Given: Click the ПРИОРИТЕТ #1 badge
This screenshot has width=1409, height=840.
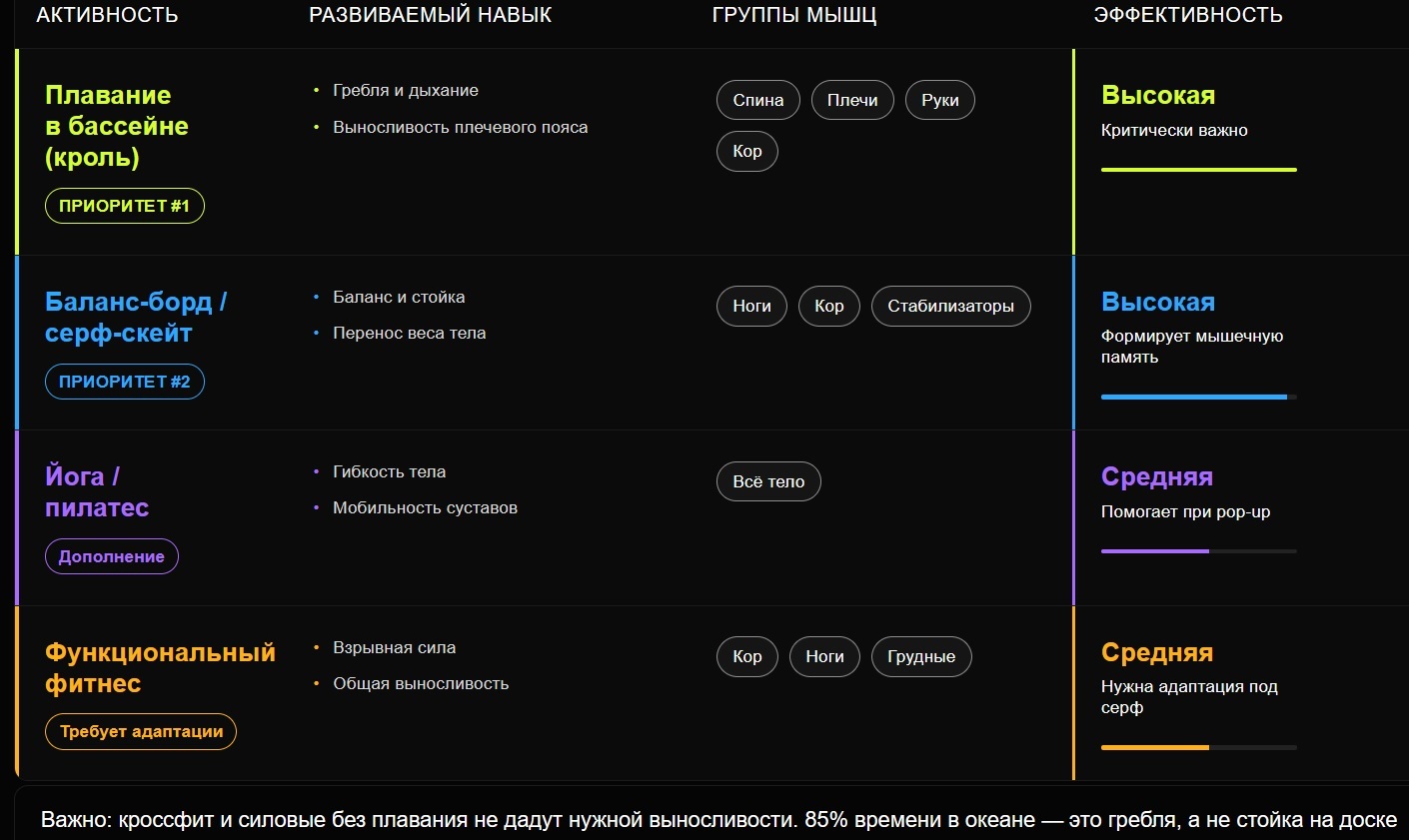Looking at the screenshot, I should tap(125, 206).
